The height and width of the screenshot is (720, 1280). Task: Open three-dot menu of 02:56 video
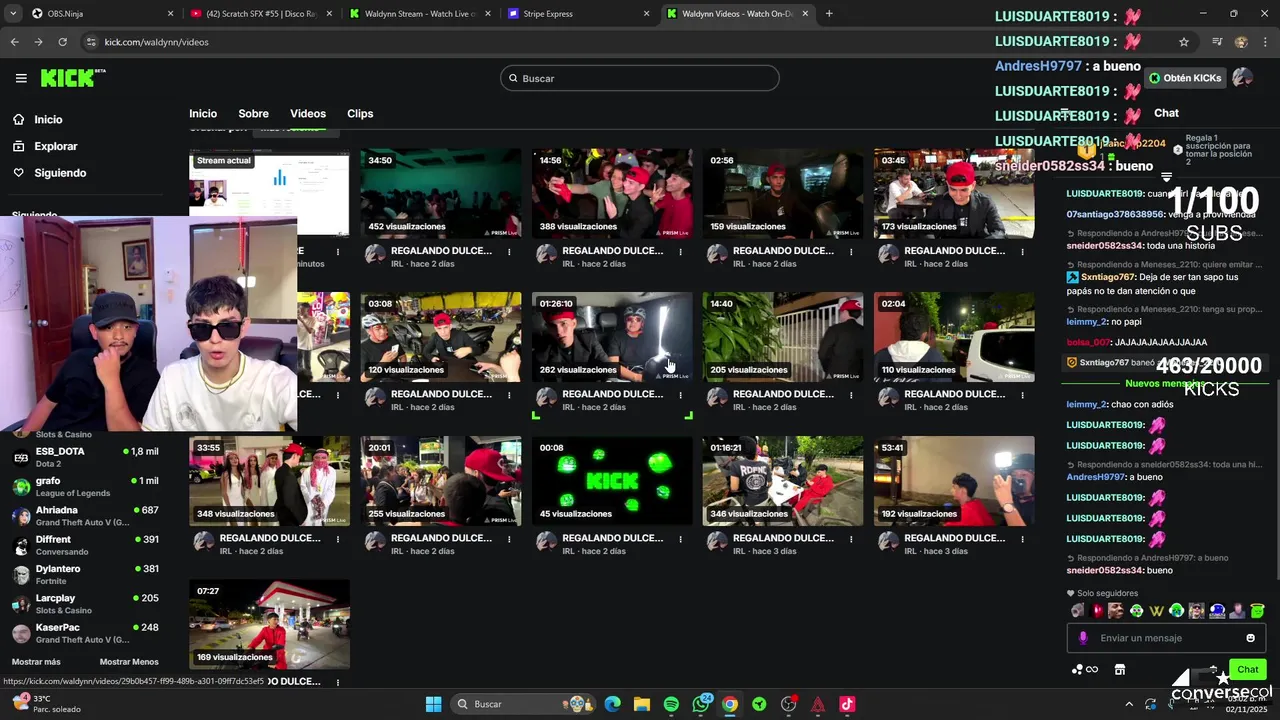(851, 252)
